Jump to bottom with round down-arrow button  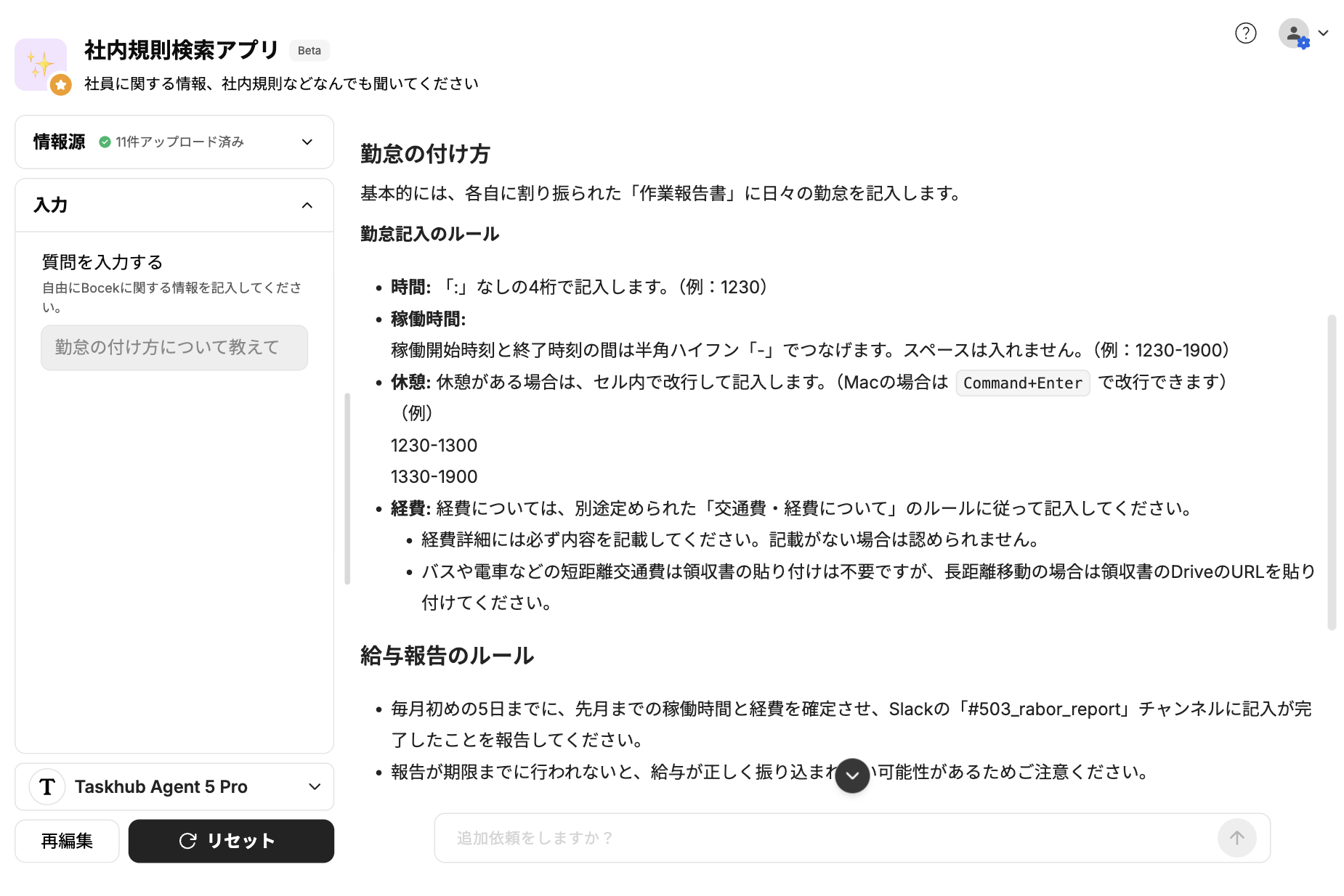click(x=852, y=775)
